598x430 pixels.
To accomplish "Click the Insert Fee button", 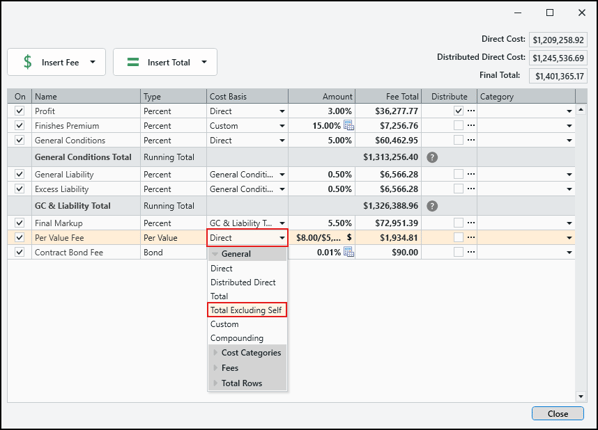I will 56,62.
